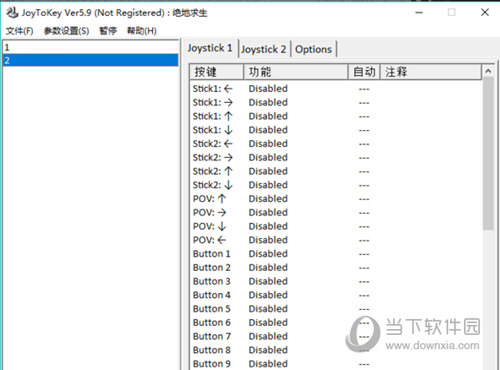Select profile 2 in the profile list
Viewport: 500px width, 370px height.
(x=90, y=60)
